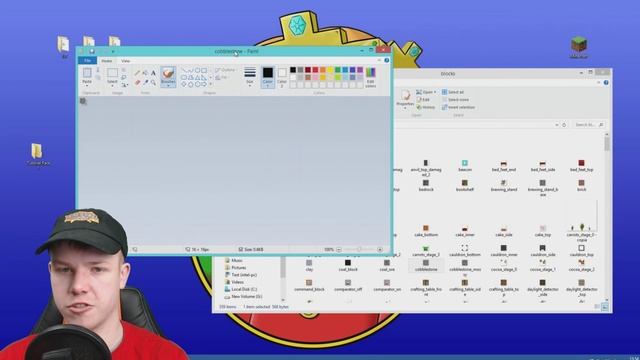Open the Brushes dropdown arrow
Image resolution: width=640 pixels, height=360 pixels.
coord(168,86)
